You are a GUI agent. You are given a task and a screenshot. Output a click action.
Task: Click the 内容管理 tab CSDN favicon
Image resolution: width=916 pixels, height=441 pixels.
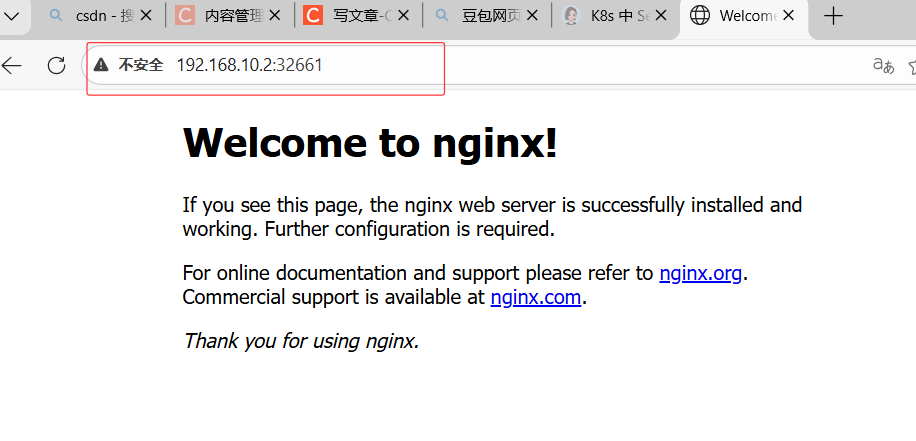(185, 16)
